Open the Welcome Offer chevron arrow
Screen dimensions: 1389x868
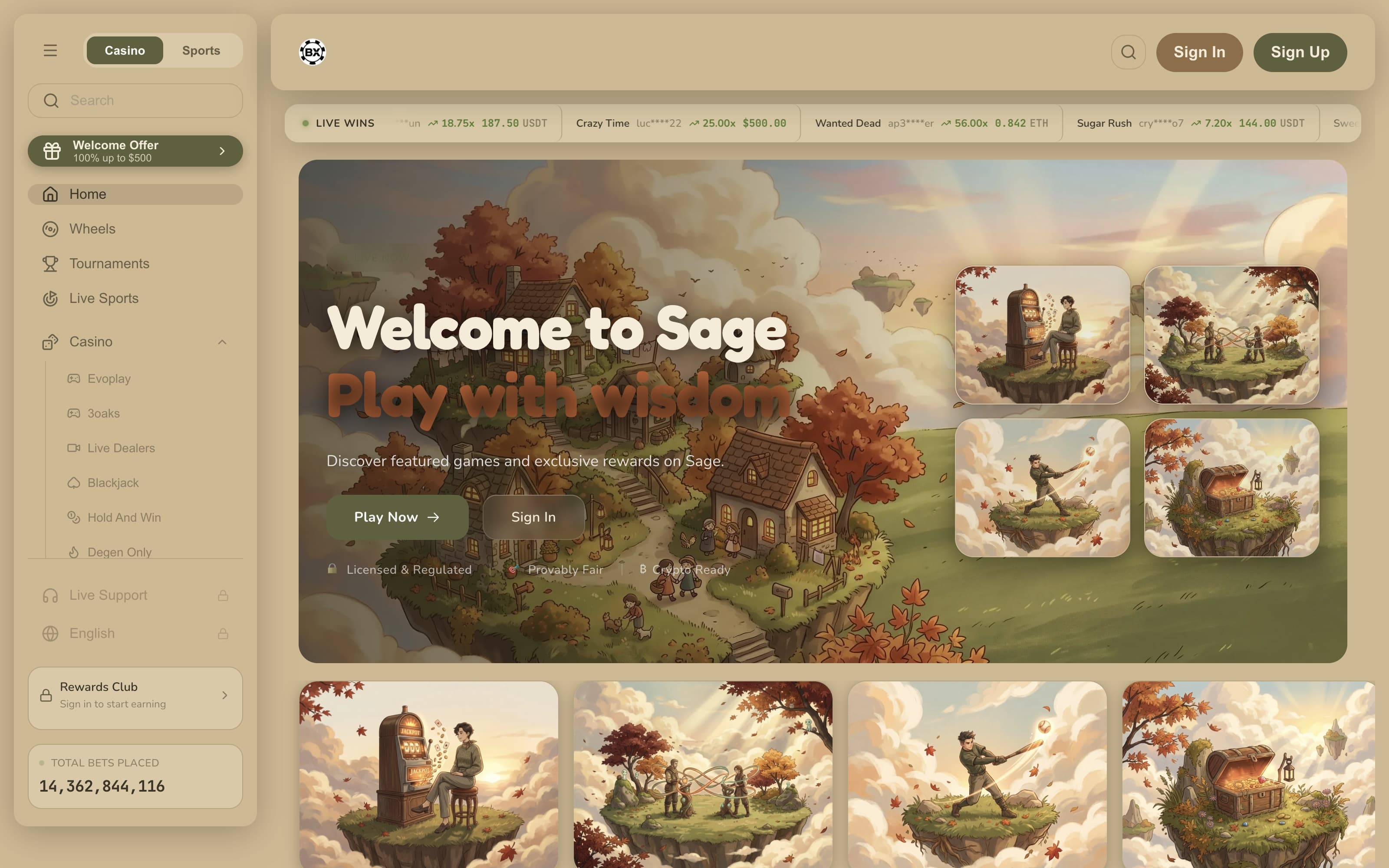click(x=222, y=151)
